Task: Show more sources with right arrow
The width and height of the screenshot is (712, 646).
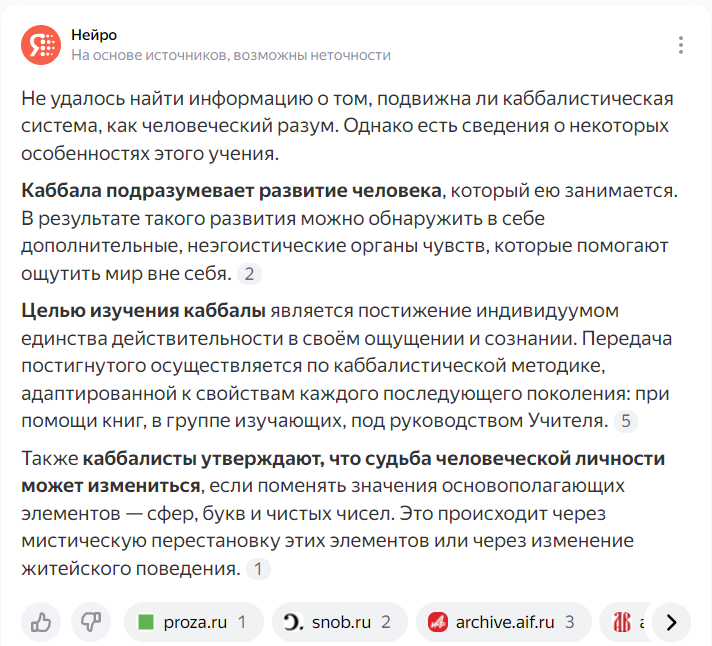Action: 671,622
